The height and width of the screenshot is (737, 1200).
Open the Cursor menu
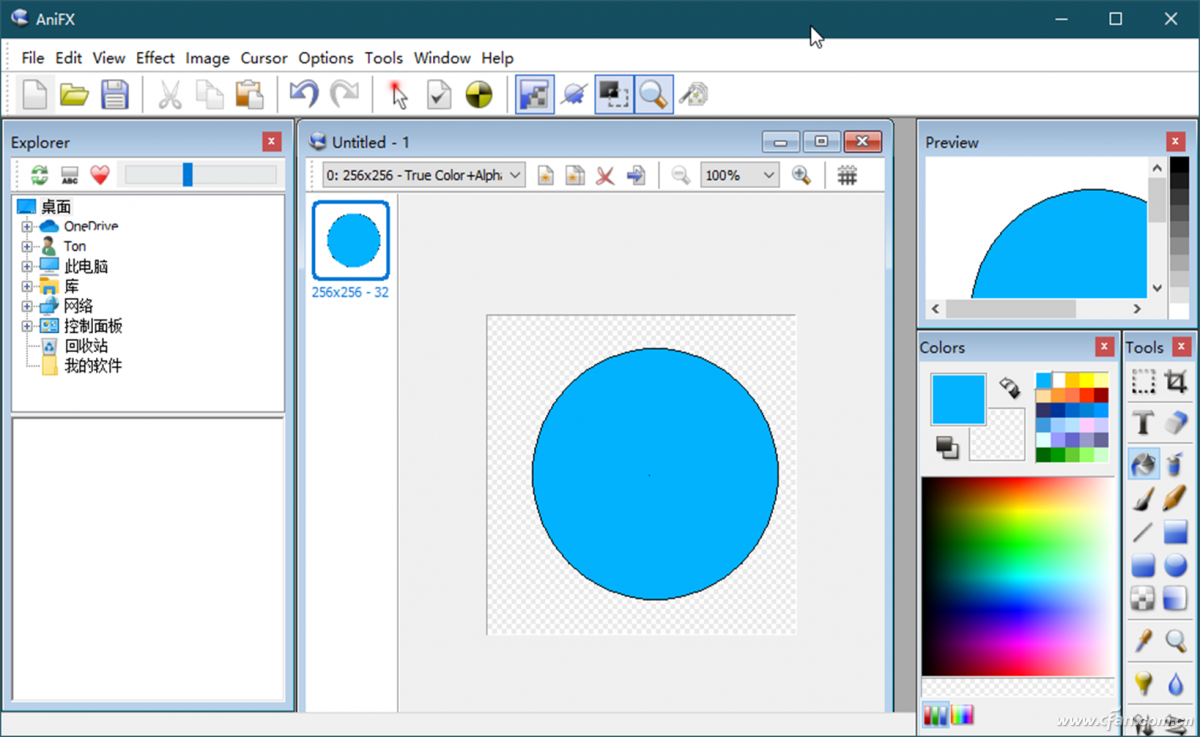point(263,58)
